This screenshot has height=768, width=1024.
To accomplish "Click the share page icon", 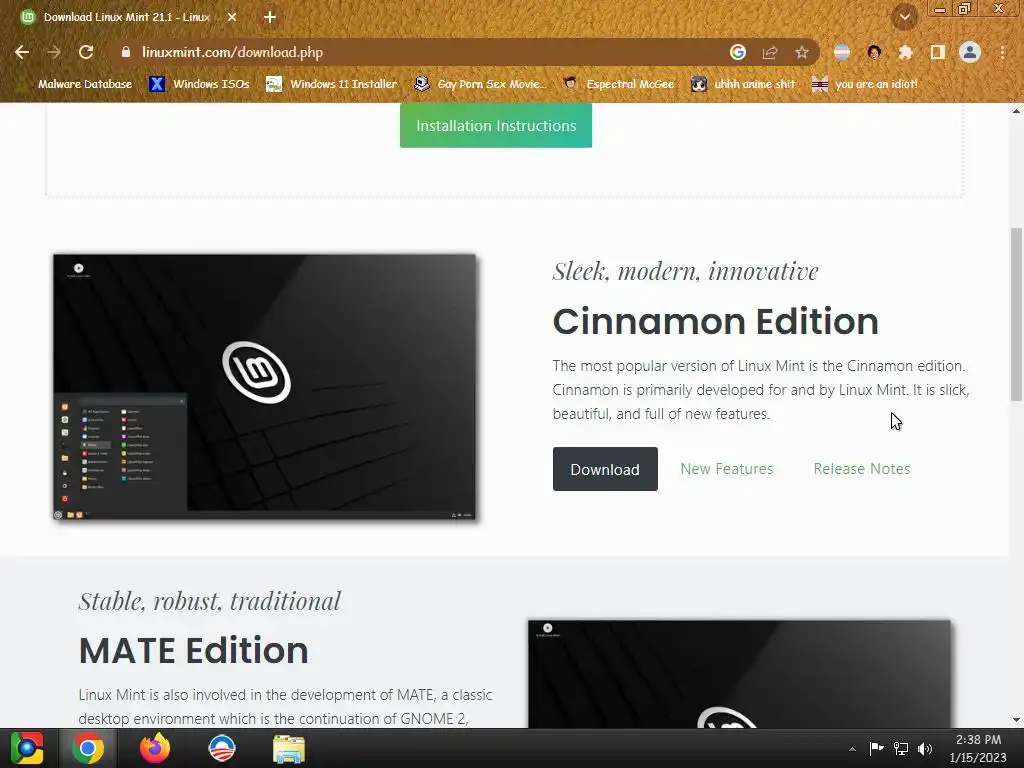I will [x=770, y=52].
